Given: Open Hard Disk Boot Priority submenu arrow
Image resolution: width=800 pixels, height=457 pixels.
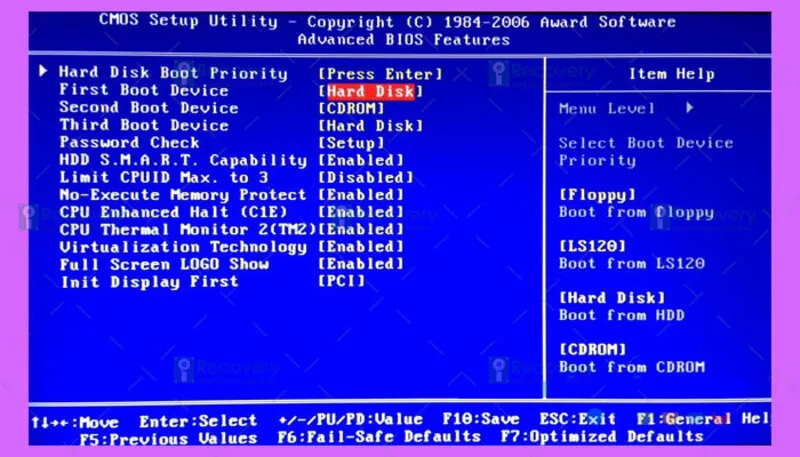Looking at the screenshot, I should tap(43, 71).
